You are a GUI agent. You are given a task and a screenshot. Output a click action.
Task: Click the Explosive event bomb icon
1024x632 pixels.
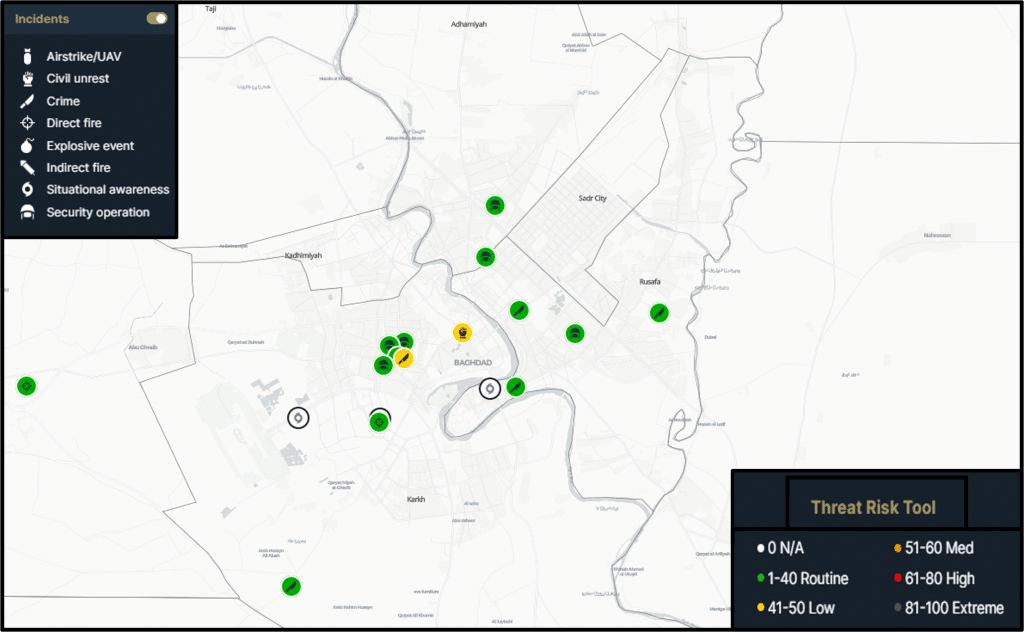[x=28, y=146]
